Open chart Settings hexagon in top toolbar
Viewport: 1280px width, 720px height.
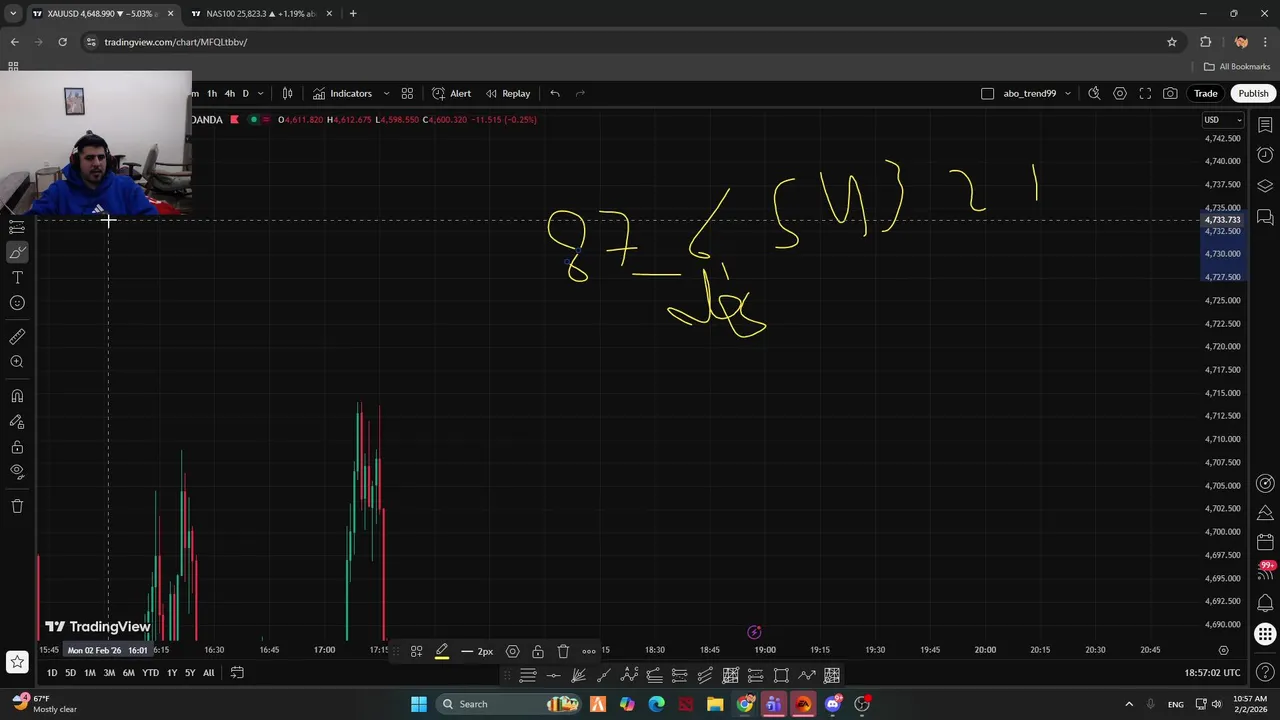point(1120,93)
